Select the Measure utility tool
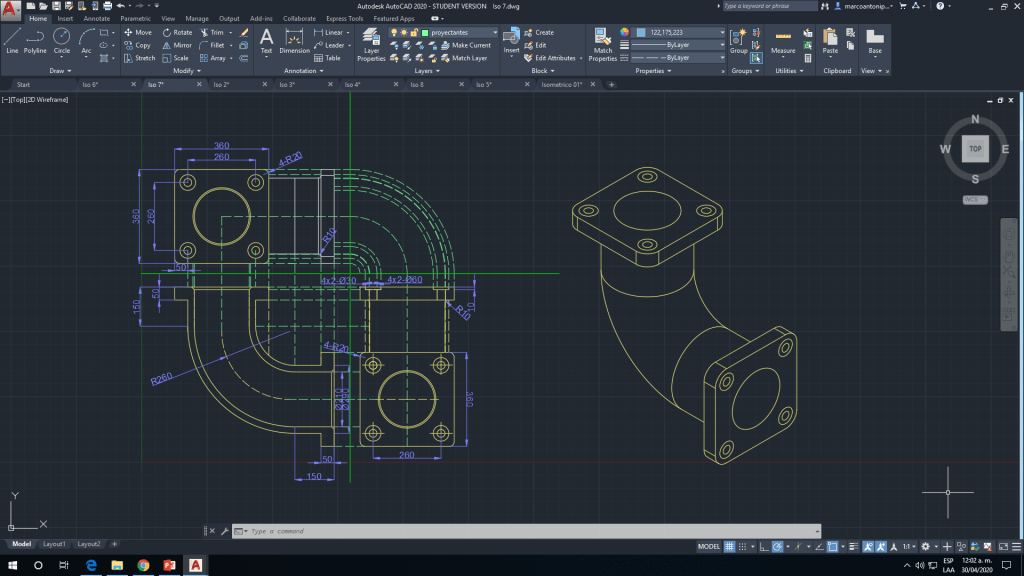 (783, 40)
